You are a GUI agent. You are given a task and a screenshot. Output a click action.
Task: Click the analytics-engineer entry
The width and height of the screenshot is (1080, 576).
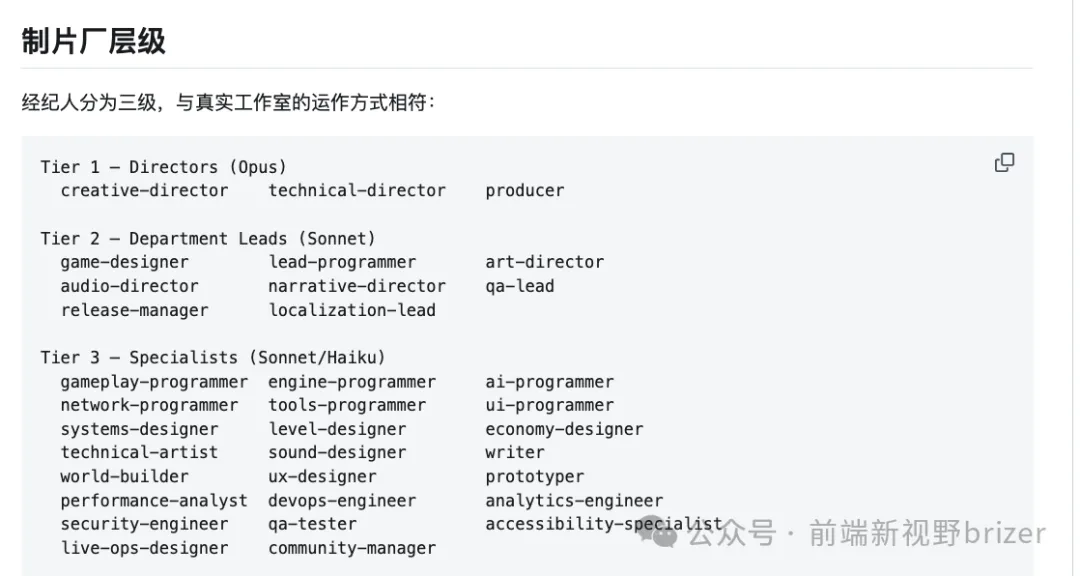click(x=574, y=501)
